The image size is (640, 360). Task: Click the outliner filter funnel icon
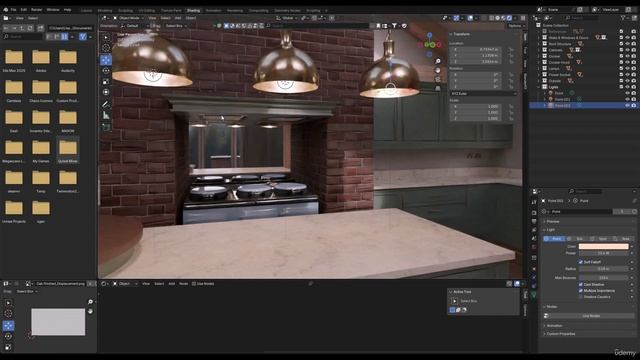623,18
